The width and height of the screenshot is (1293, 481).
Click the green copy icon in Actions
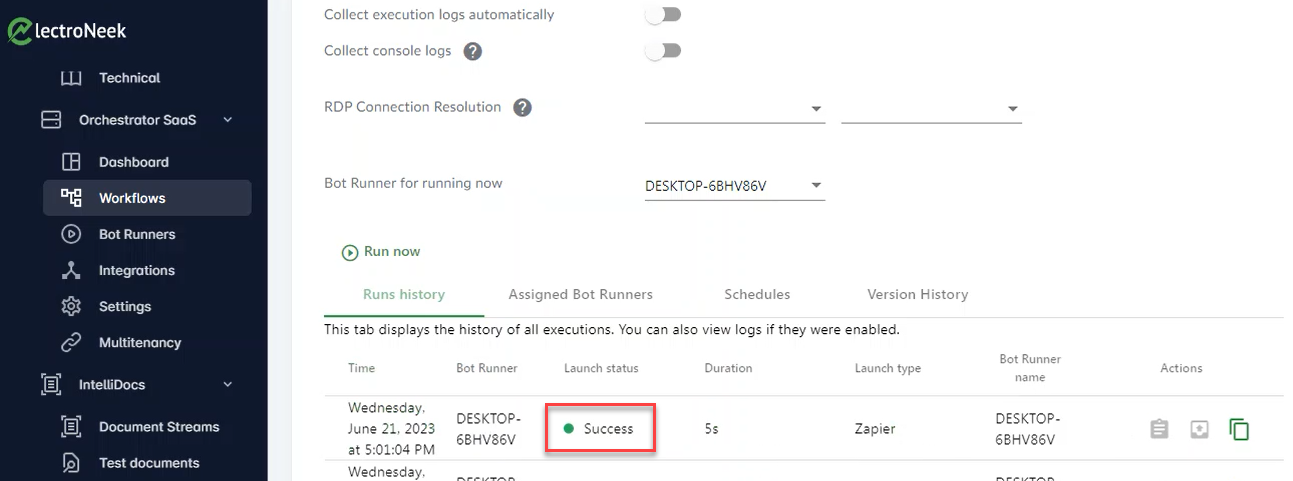point(1239,429)
